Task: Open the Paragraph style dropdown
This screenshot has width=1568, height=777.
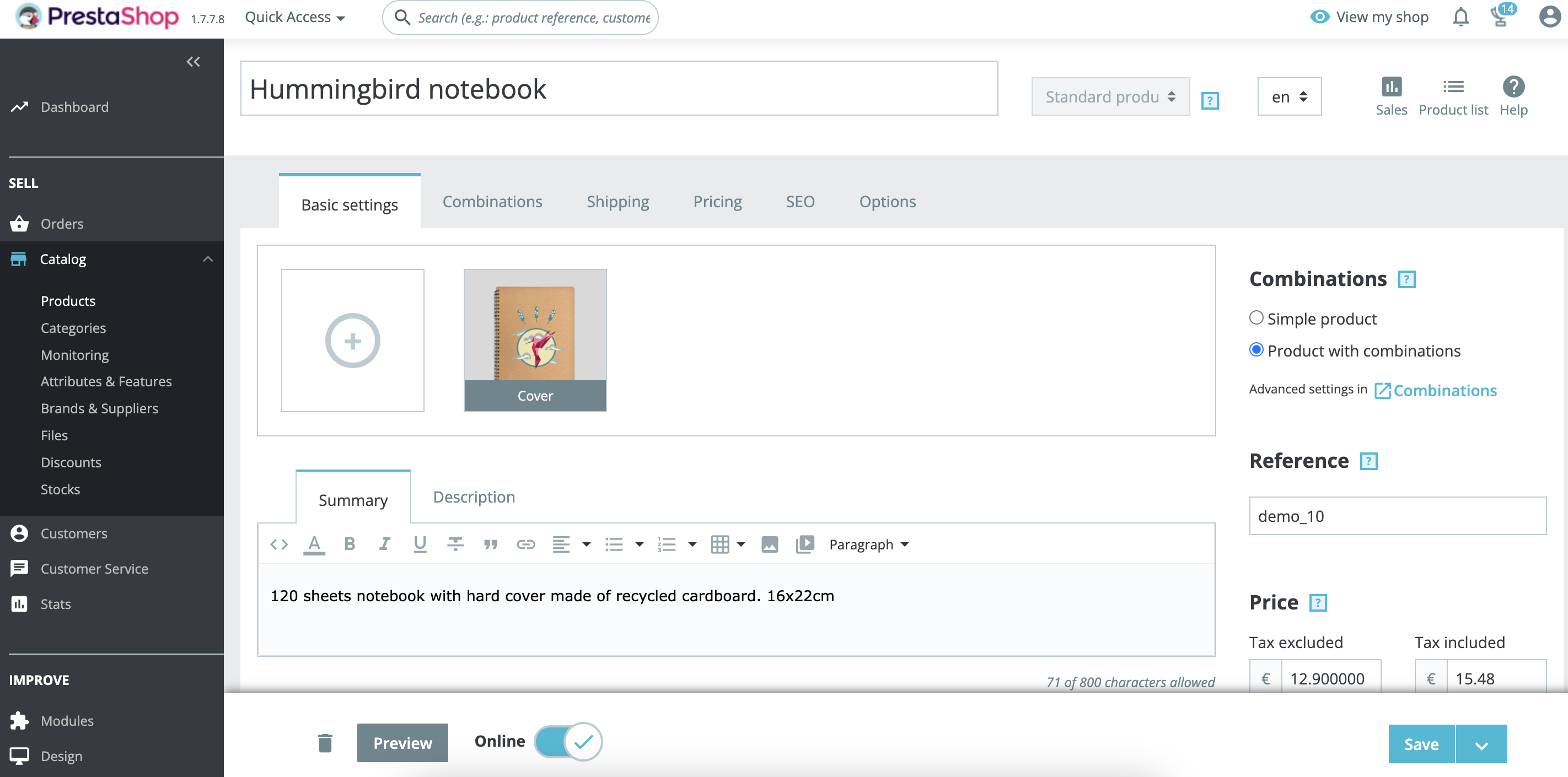Action: pyautogui.click(x=867, y=544)
